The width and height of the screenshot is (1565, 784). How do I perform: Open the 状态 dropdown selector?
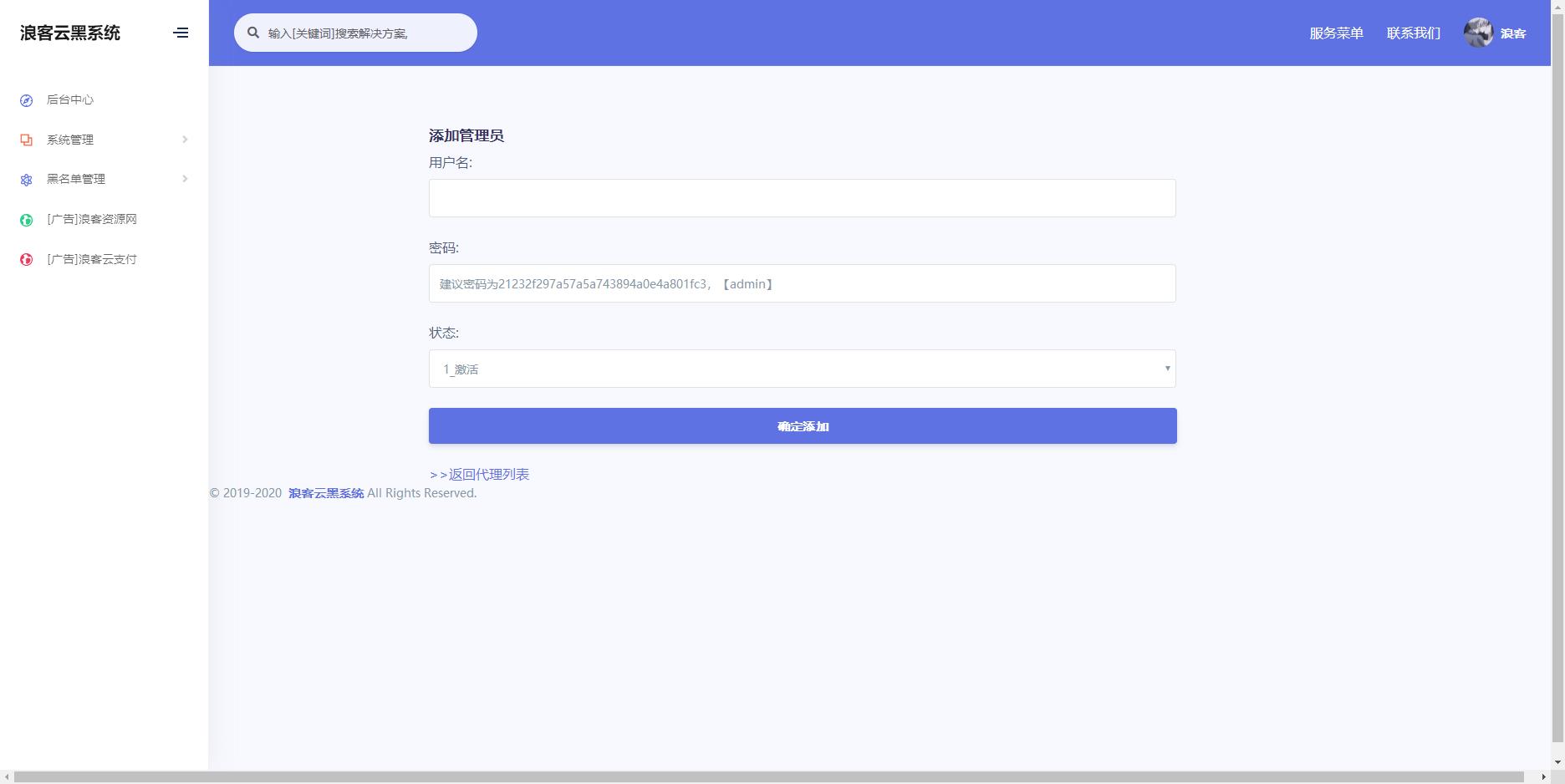(x=802, y=369)
